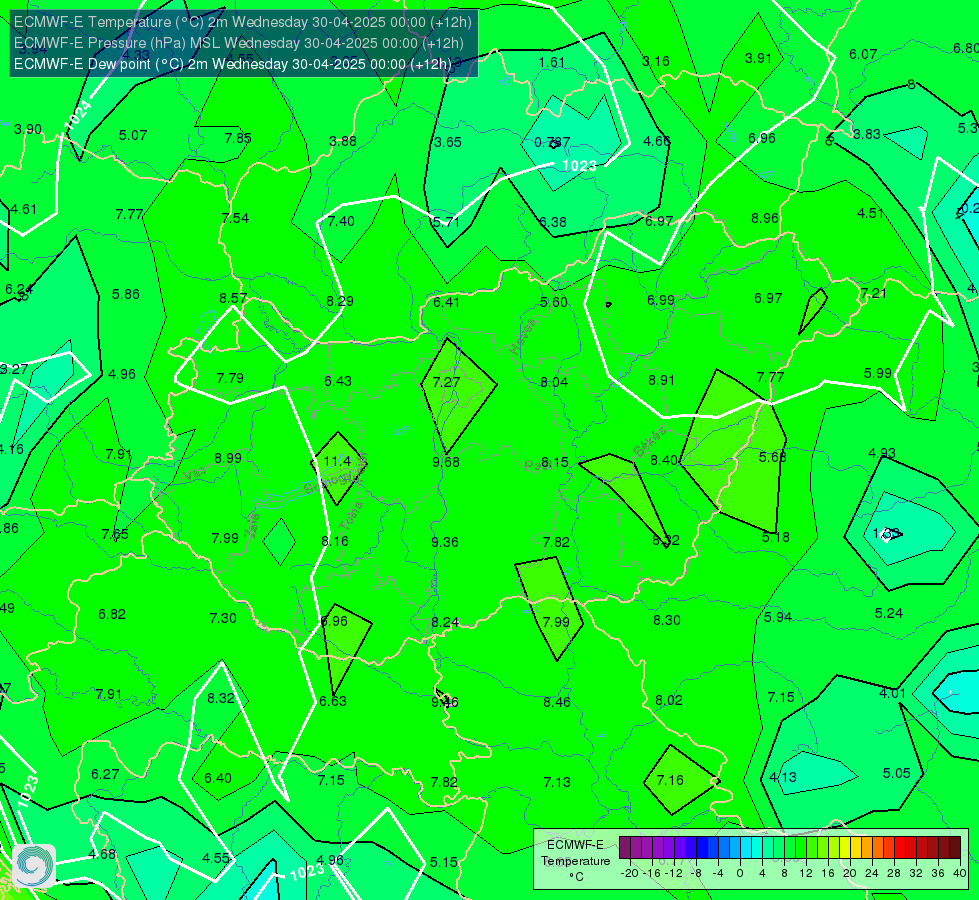This screenshot has height=900, width=979.
Task: Click the 8.30 temperature value
Action: [667, 620]
